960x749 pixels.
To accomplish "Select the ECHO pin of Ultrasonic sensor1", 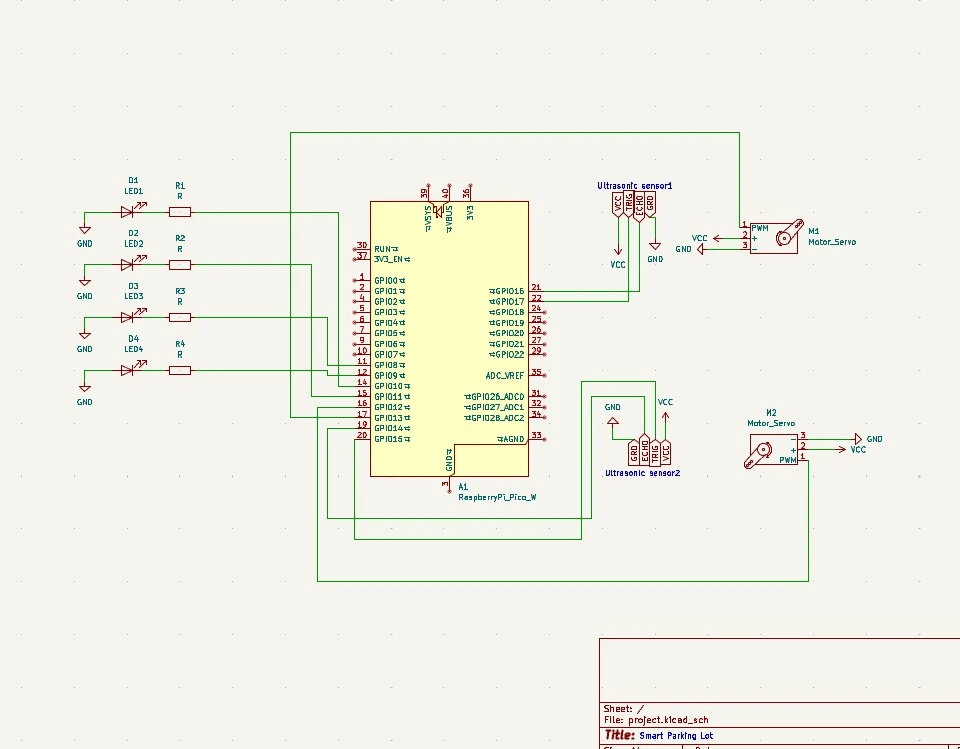I will (x=639, y=206).
